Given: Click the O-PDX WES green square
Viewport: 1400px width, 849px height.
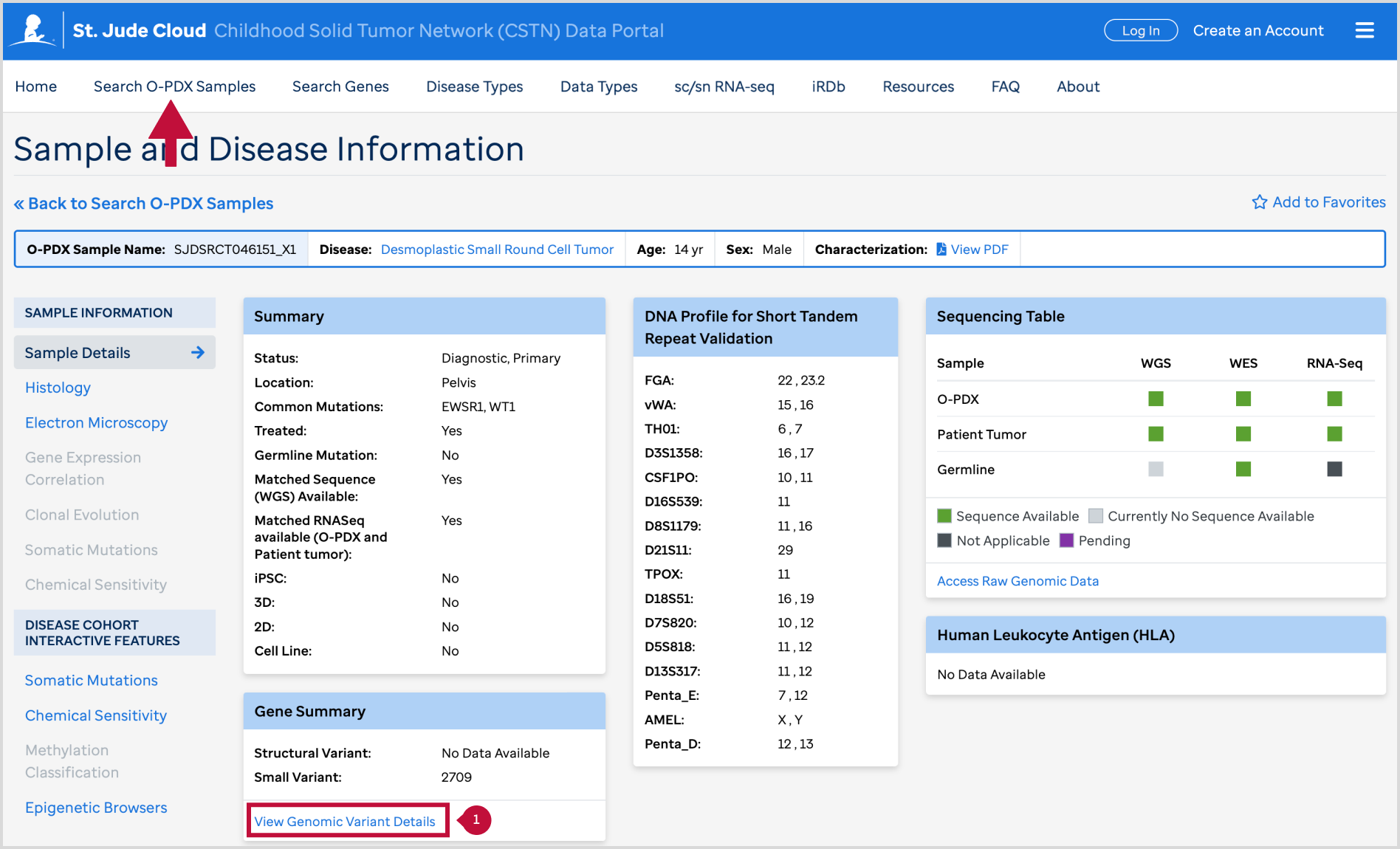Looking at the screenshot, I should coord(1243,399).
